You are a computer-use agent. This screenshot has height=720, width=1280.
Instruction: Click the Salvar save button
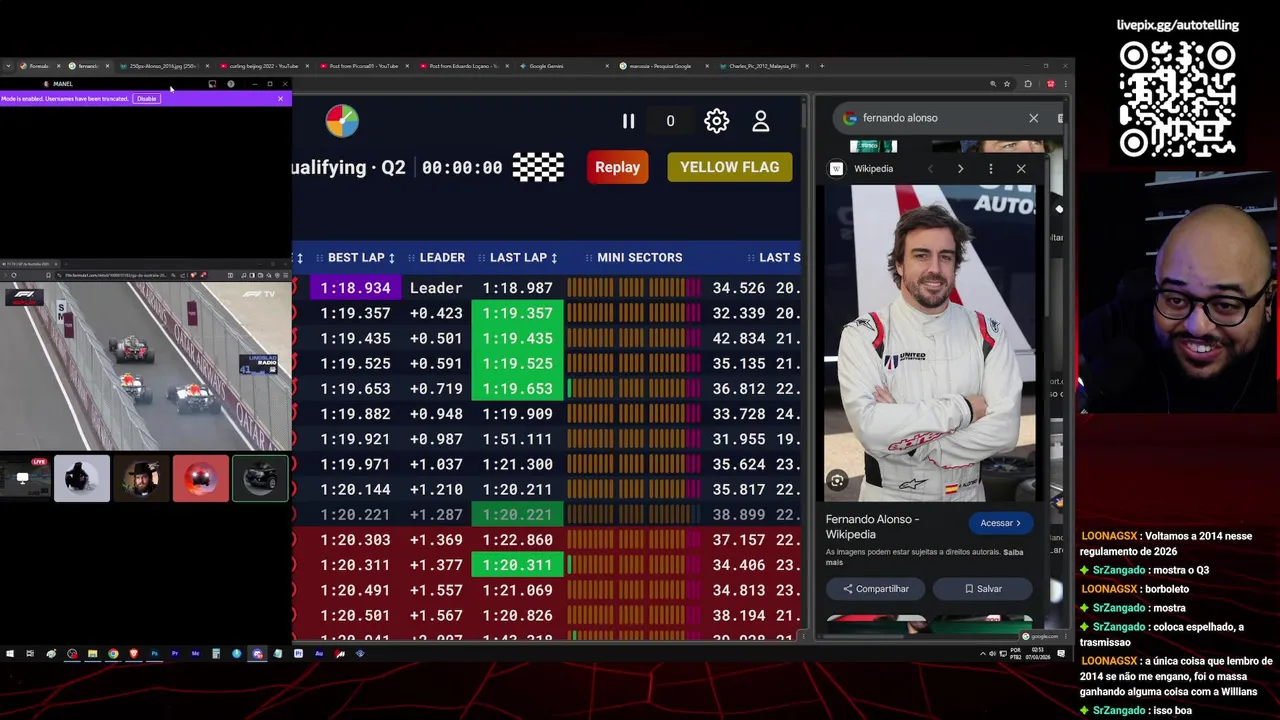tap(983, 589)
